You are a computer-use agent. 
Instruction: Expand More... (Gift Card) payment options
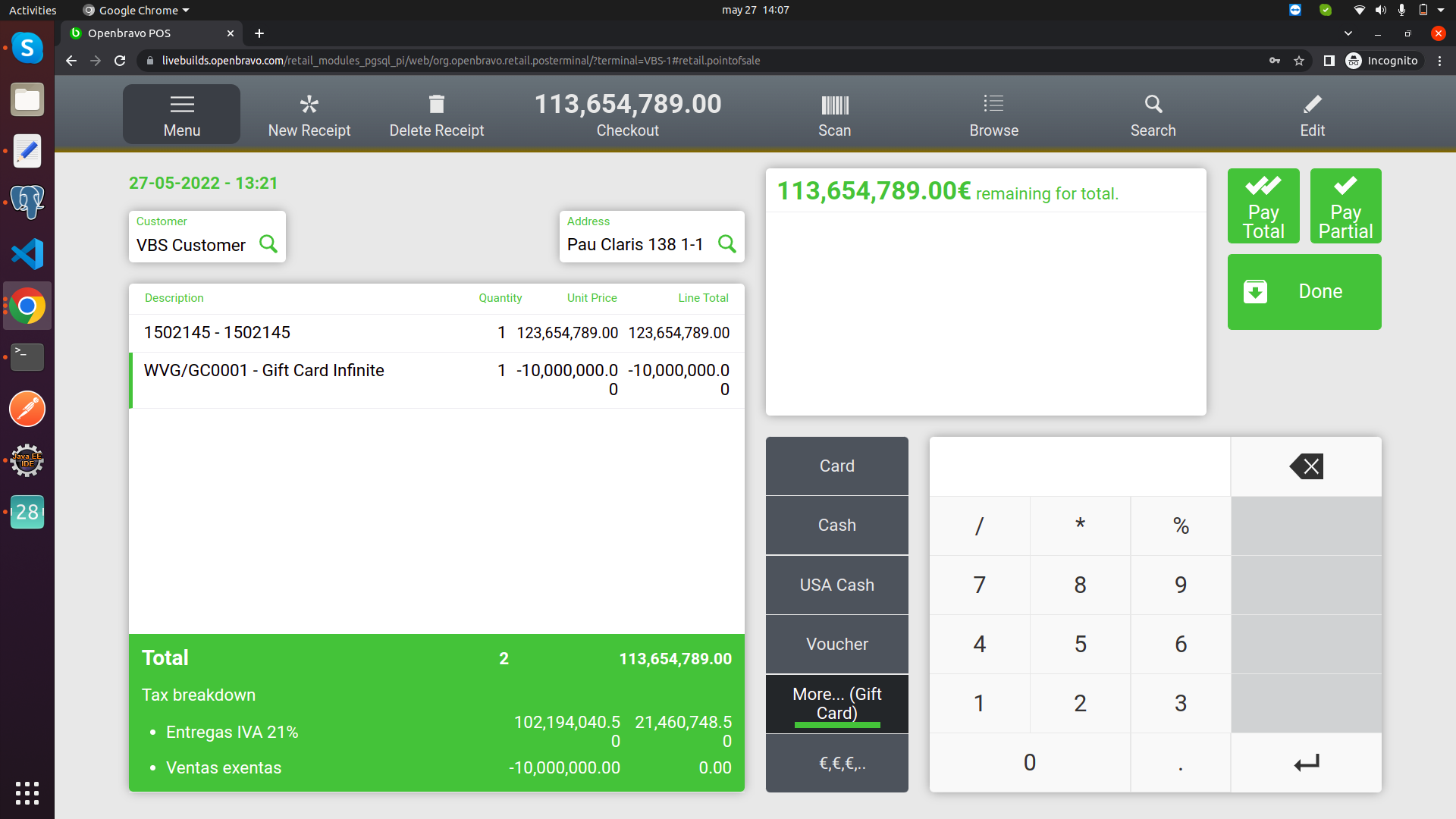click(836, 704)
